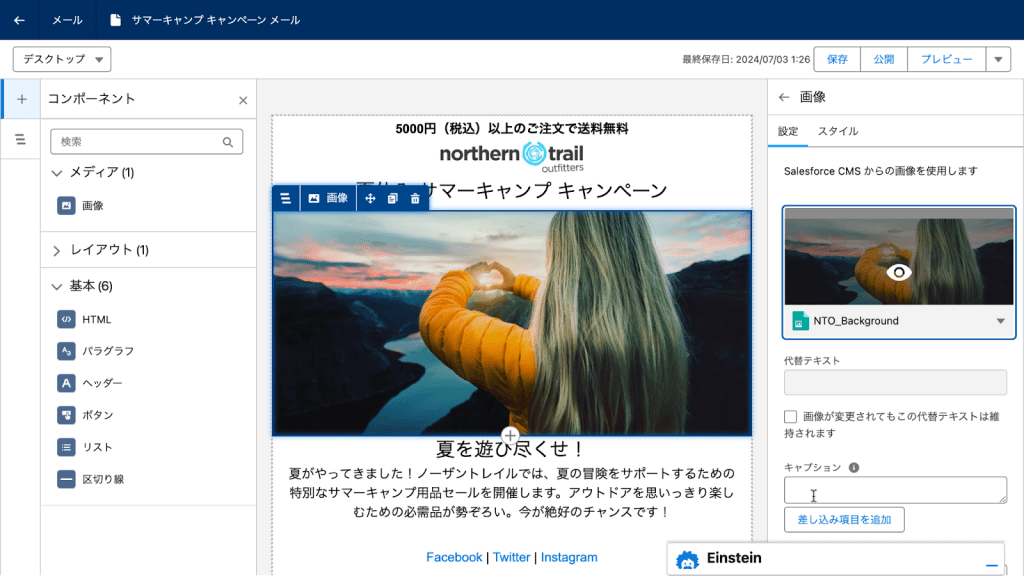The image size is (1024, 576).
Task: Toggle the alt text retention checkbox
Action: tap(791, 417)
